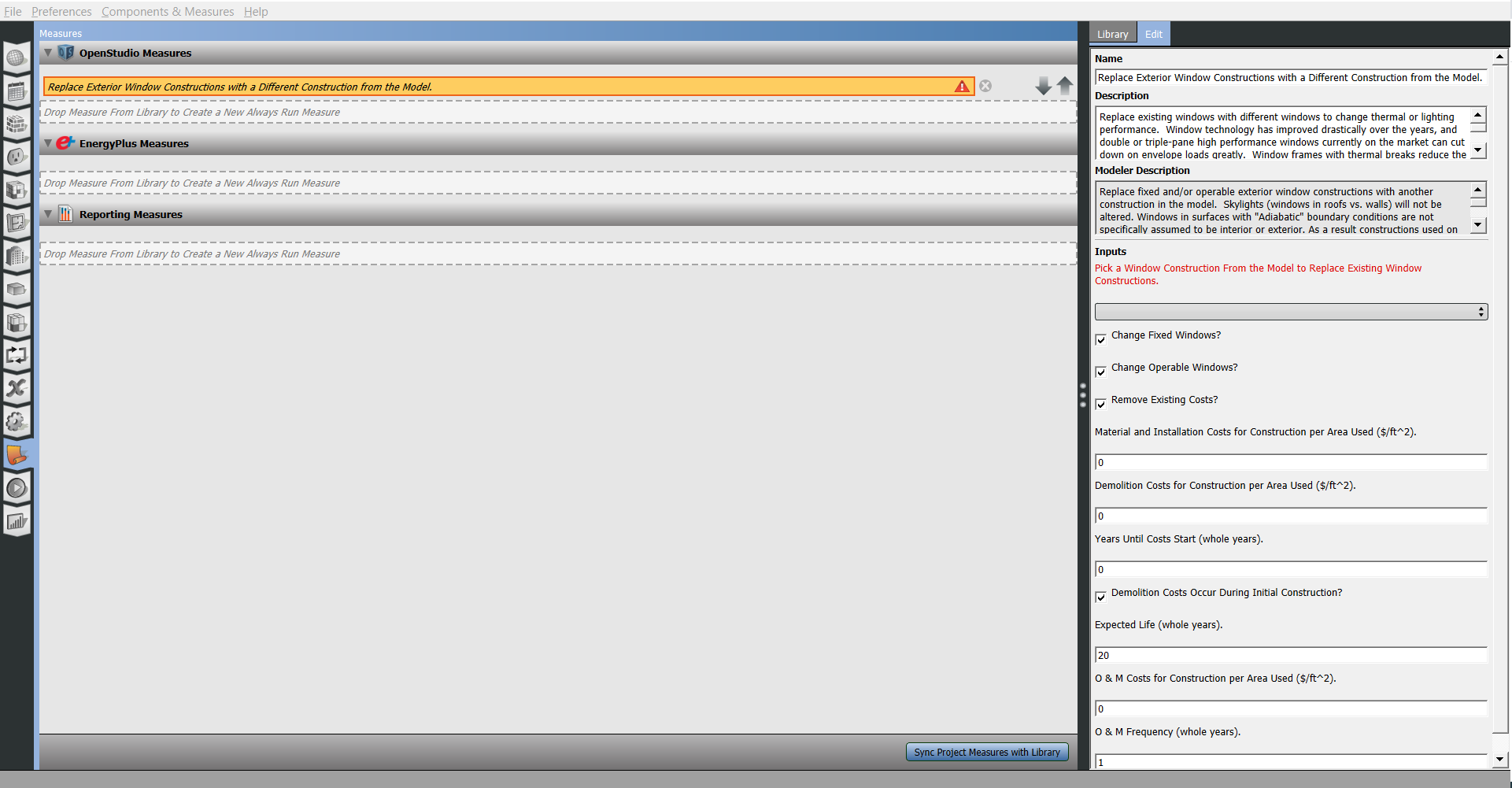Collapse the EnergyPlus Measures section

click(x=49, y=143)
